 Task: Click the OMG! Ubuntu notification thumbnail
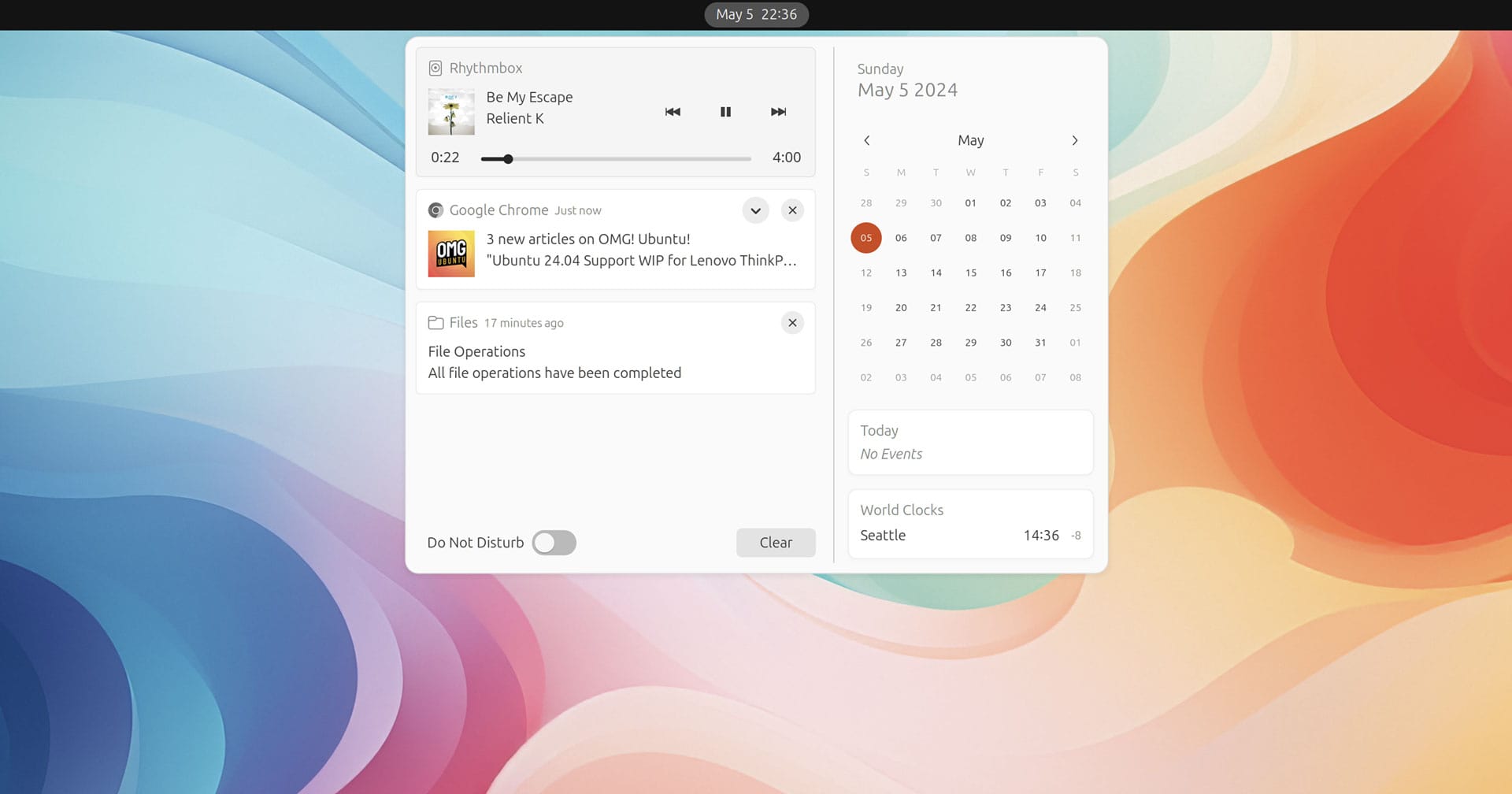tap(451, 254)
